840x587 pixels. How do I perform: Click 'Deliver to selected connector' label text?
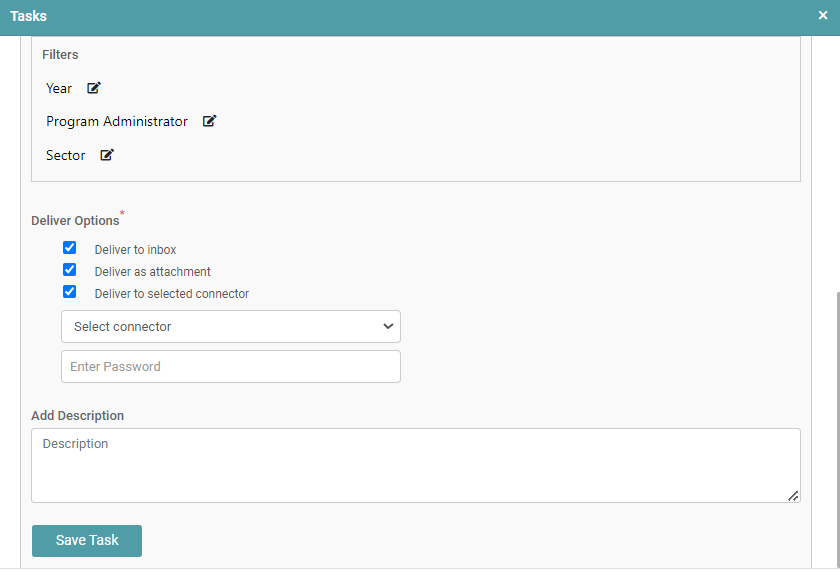[171, 294]
